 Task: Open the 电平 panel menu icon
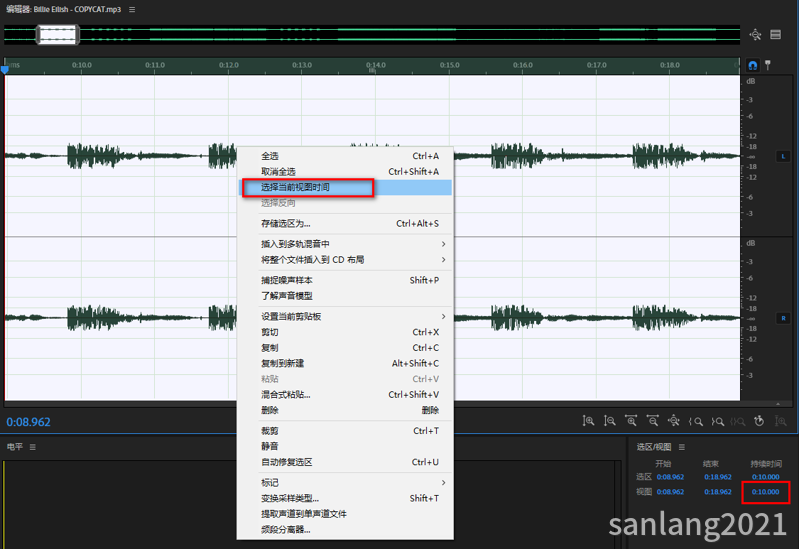[x=33, y=447]
